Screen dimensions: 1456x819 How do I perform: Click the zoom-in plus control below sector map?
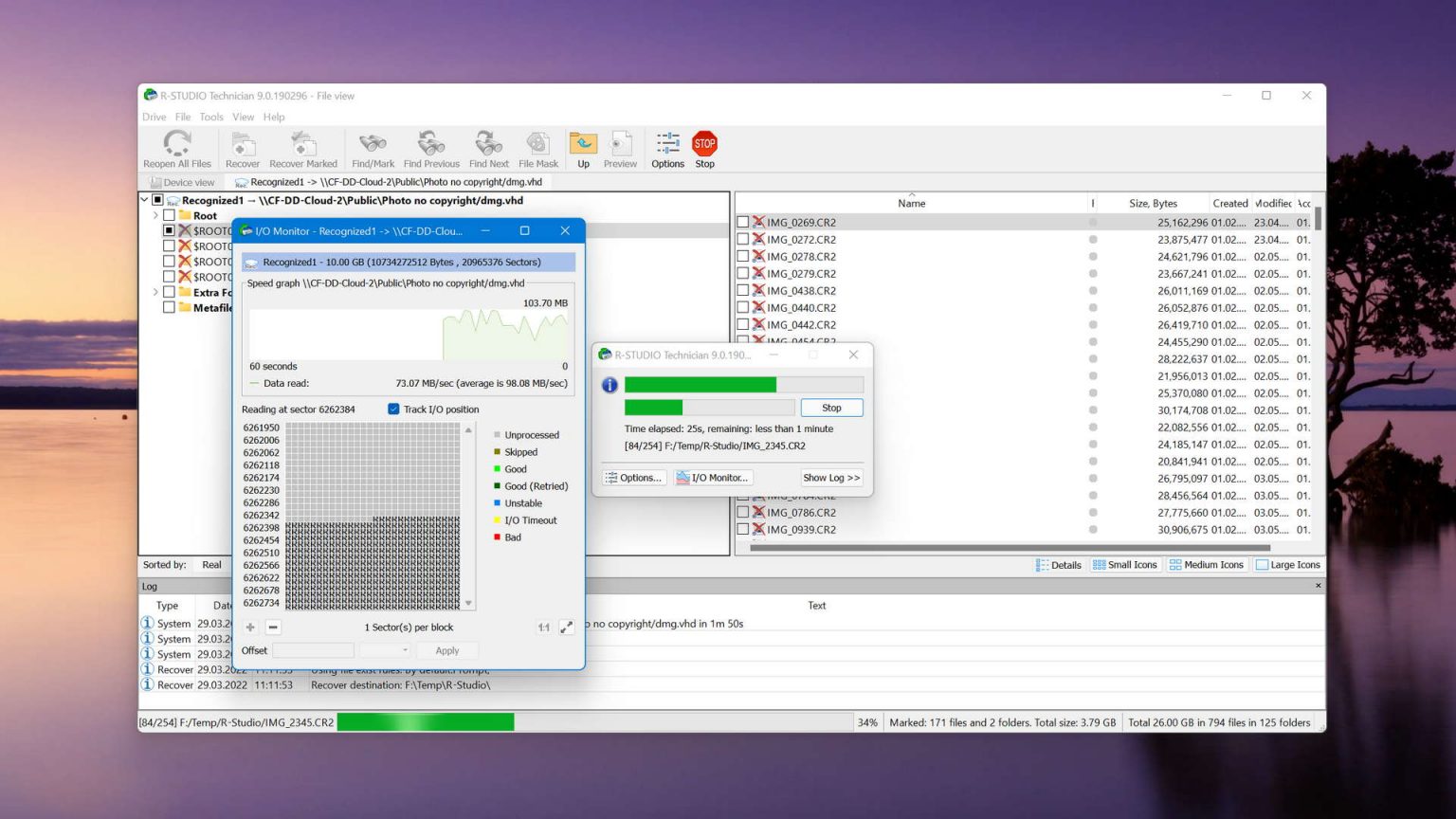click(249, 627)
